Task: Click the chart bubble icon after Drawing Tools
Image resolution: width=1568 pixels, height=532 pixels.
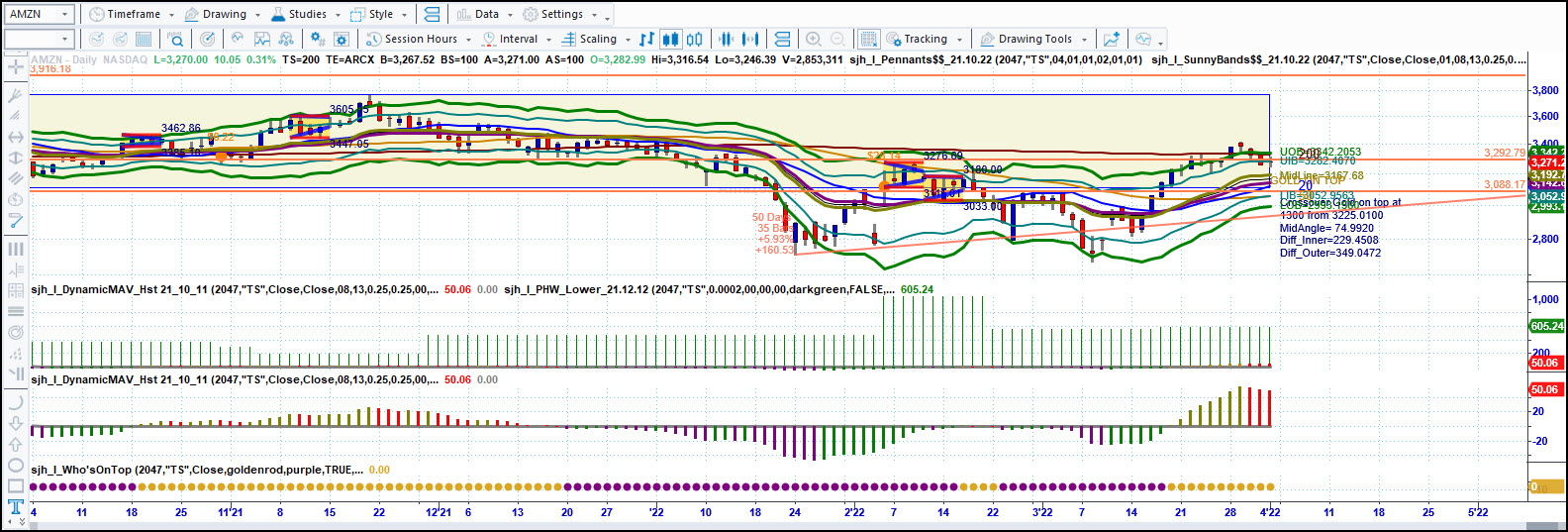Action: point(1143,39)
